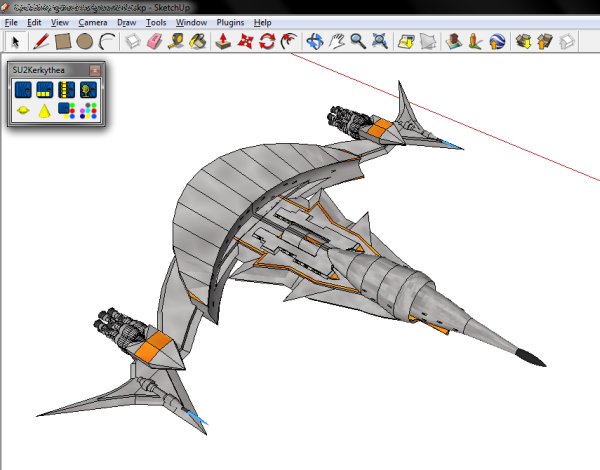Choose the Tape Measure tool

pyautogui.click(x=176, y=41)
